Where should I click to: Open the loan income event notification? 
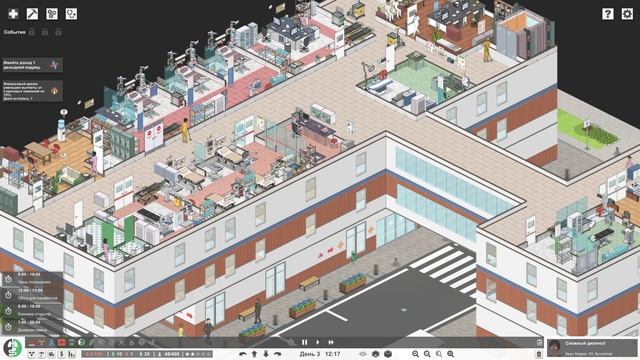32,65
